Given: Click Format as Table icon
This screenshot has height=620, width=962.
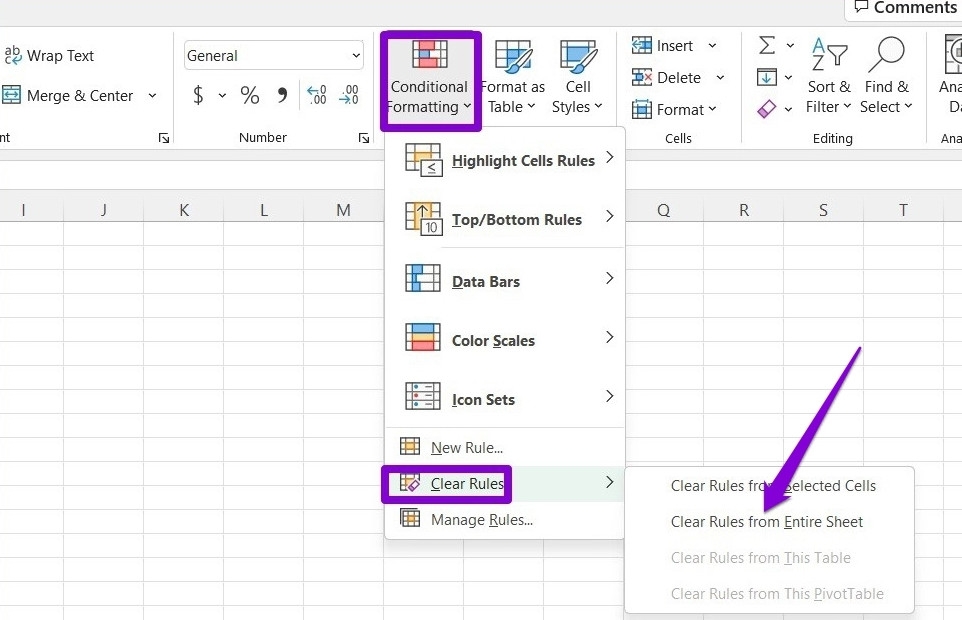Looking at the screenshot, I should pyautogui.click(x=513, y=57).
